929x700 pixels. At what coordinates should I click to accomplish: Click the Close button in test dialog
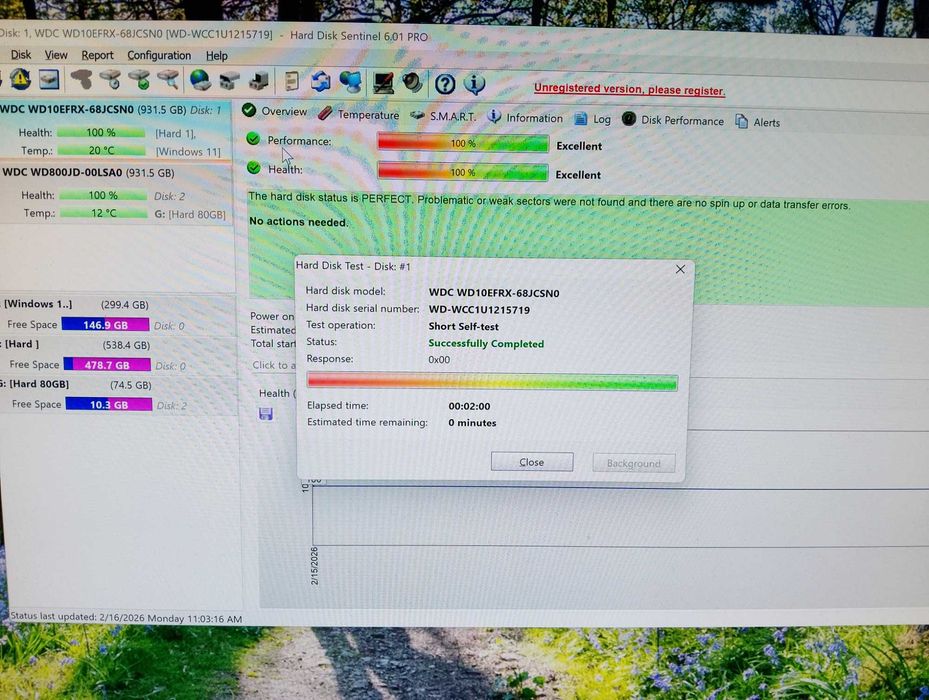(x=532, y=462)
